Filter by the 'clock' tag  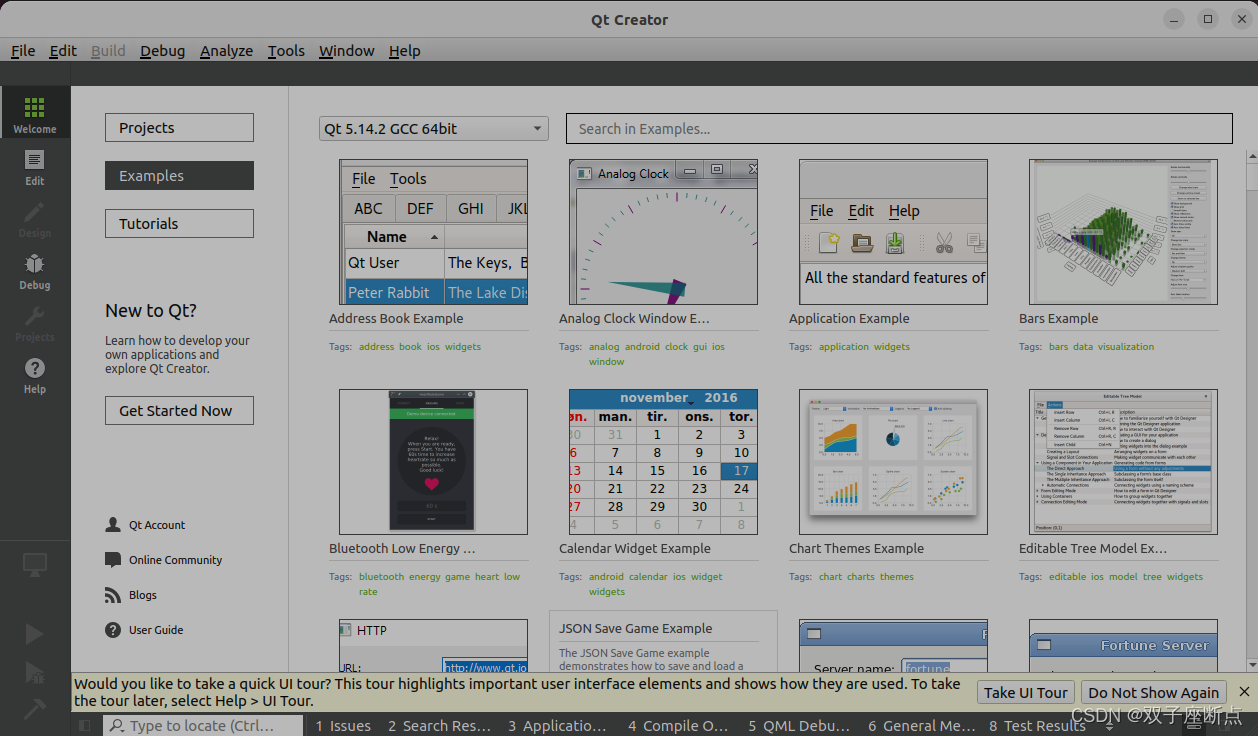click(x=676, y=347)
